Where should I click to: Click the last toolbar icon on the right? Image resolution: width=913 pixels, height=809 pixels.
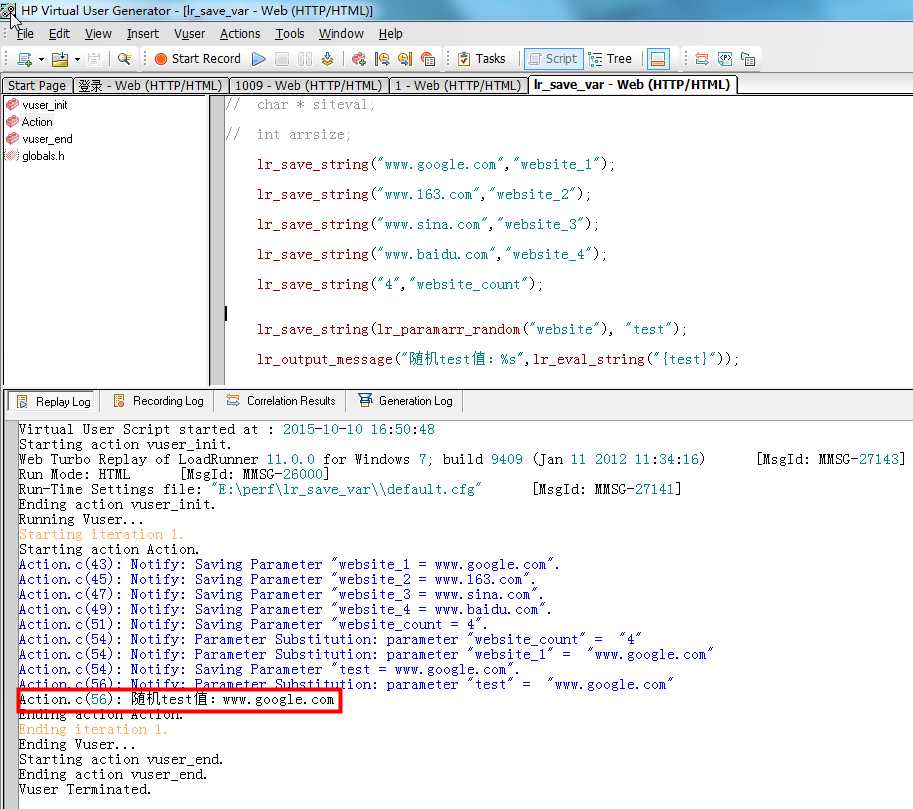pyautogui.click(x=748, y=59)
